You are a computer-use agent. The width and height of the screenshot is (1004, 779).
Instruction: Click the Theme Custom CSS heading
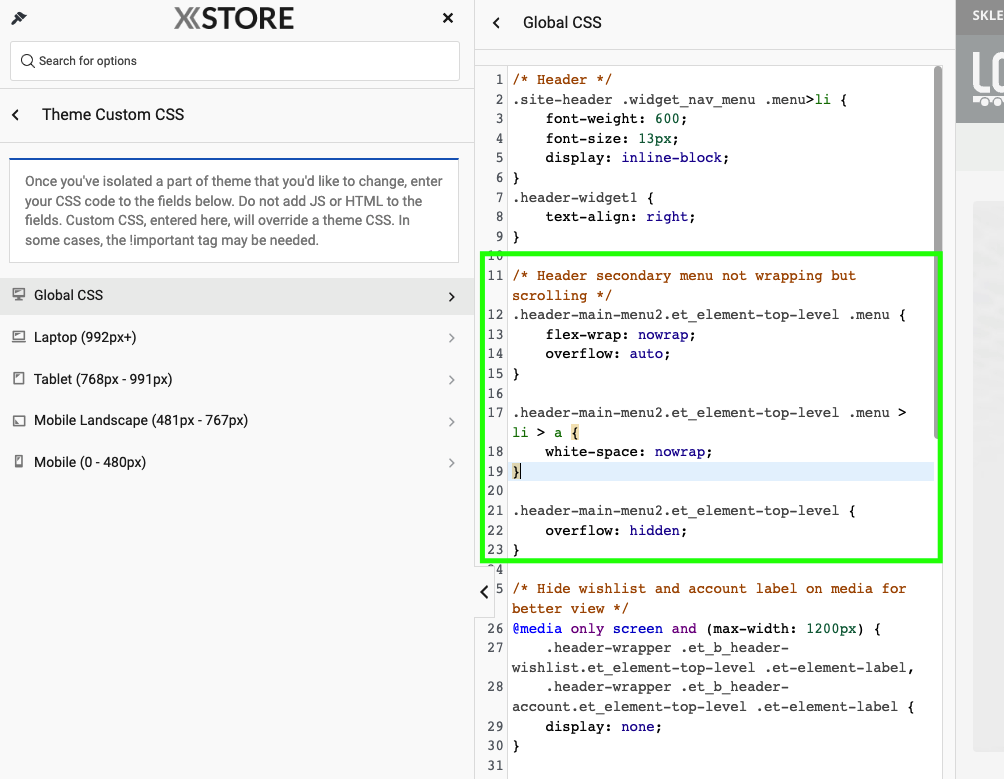click(113, 115)
